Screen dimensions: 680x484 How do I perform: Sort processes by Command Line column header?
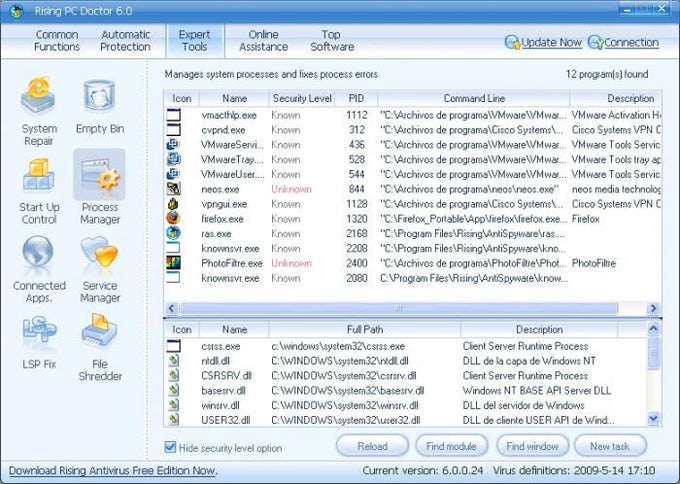click(474, 98)
